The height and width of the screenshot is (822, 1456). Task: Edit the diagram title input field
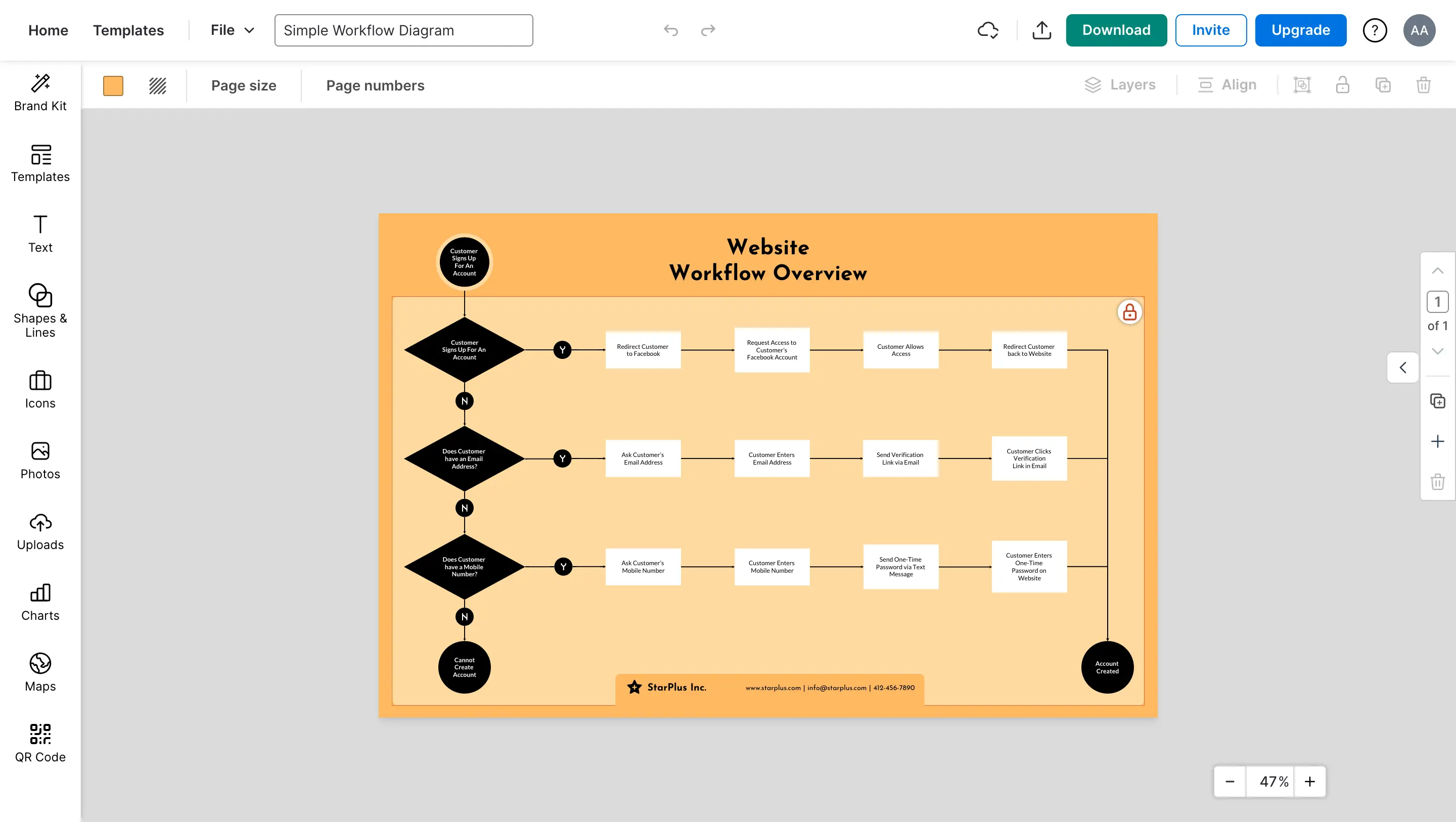click(403, 30)
